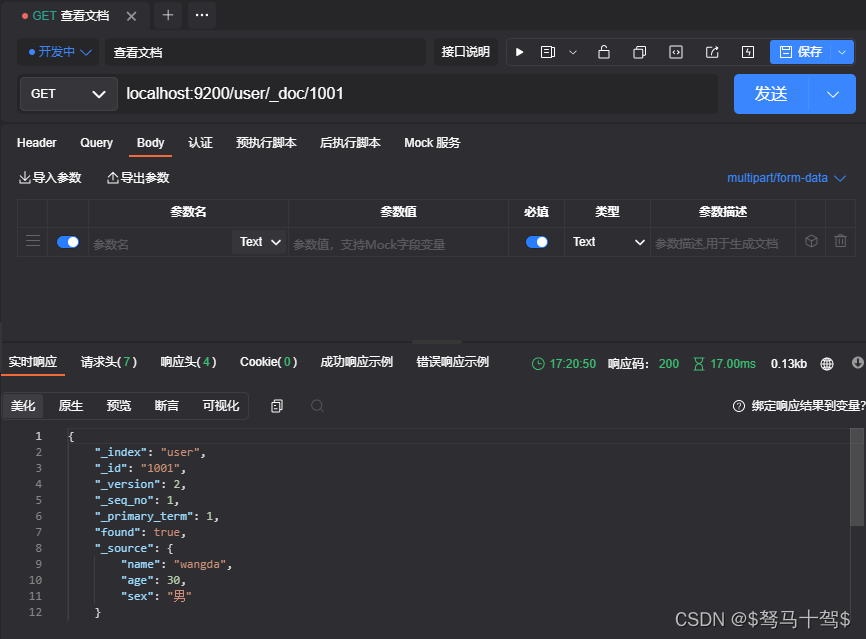Click the globe icon in response bar
Viewport: 866px width, 639px height.
[827, 363]
